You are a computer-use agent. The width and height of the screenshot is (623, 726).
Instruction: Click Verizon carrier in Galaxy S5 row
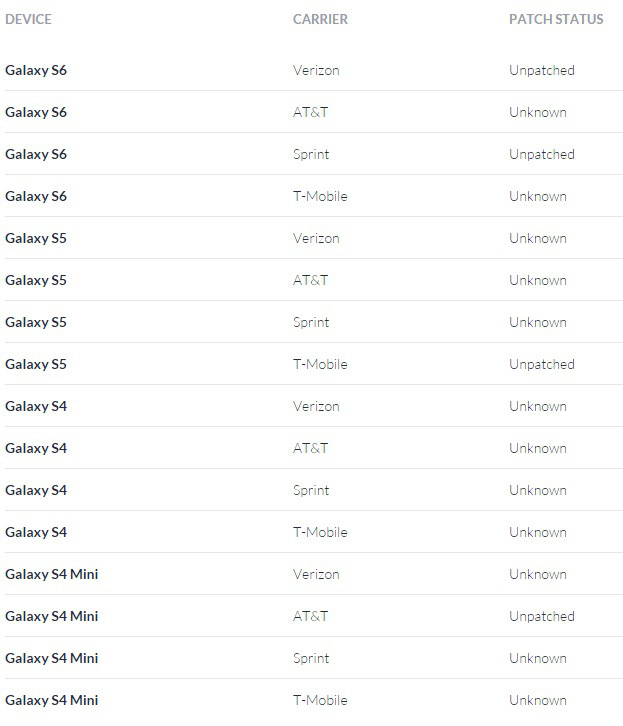point(316,239)
